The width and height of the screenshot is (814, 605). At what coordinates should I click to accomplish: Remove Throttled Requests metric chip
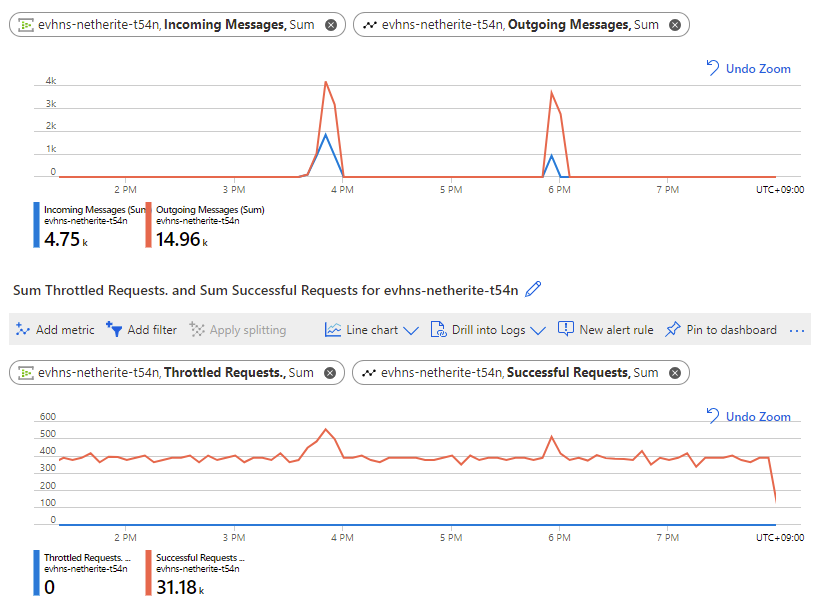(x=330, y=373)
